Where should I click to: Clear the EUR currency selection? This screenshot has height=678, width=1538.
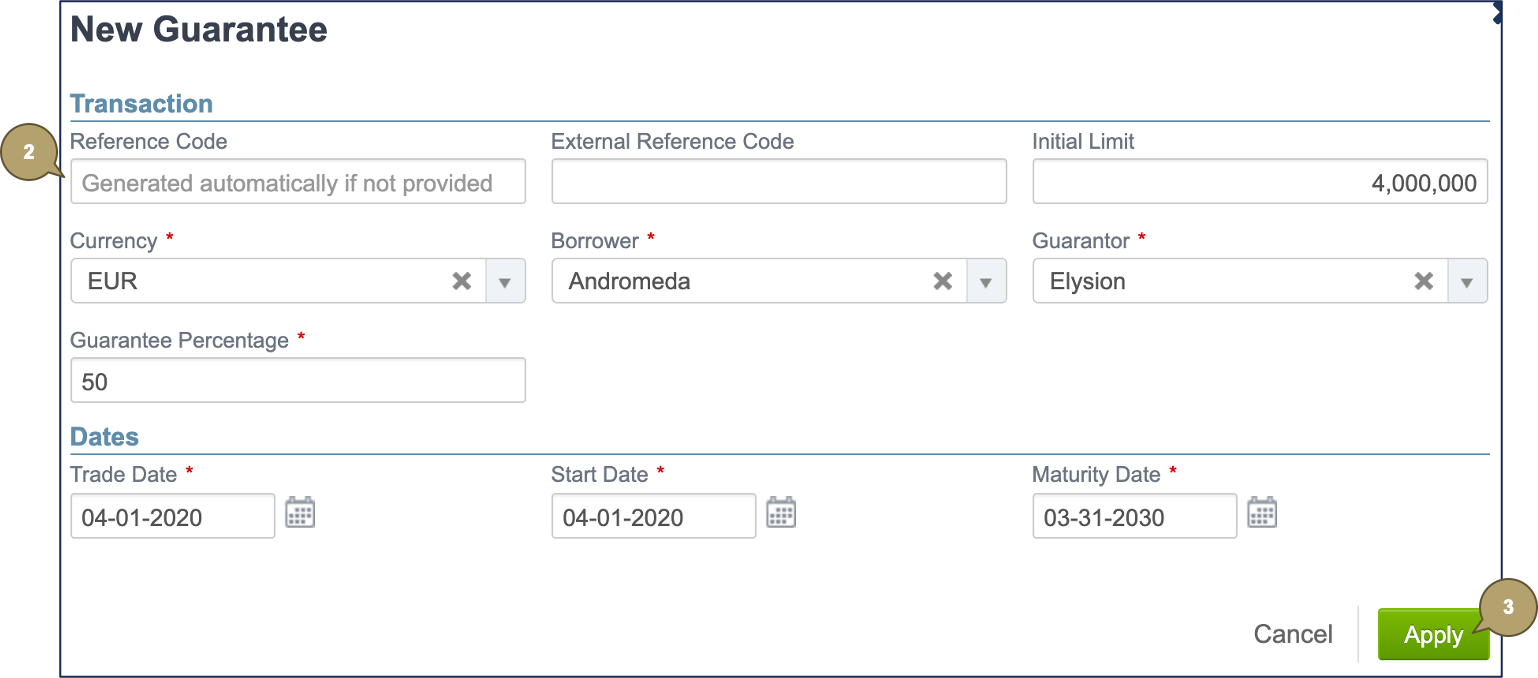click(x=461, y=281)
